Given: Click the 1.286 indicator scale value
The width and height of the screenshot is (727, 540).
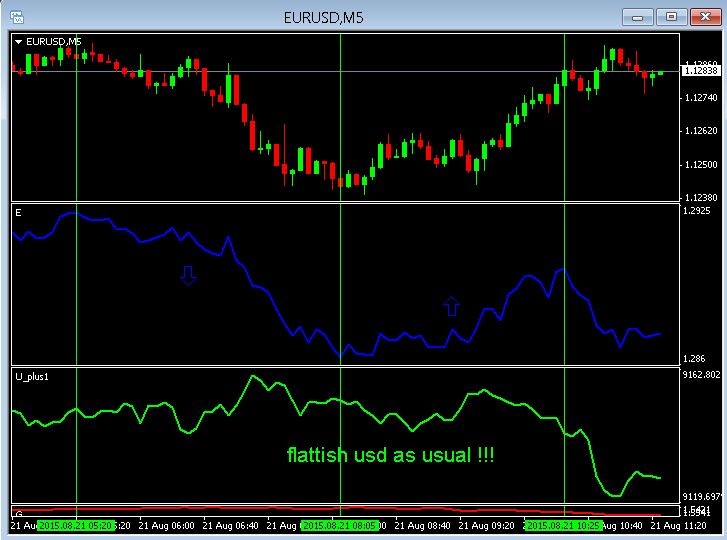Looking at the screenshot, I should click(x=694, y=358).
